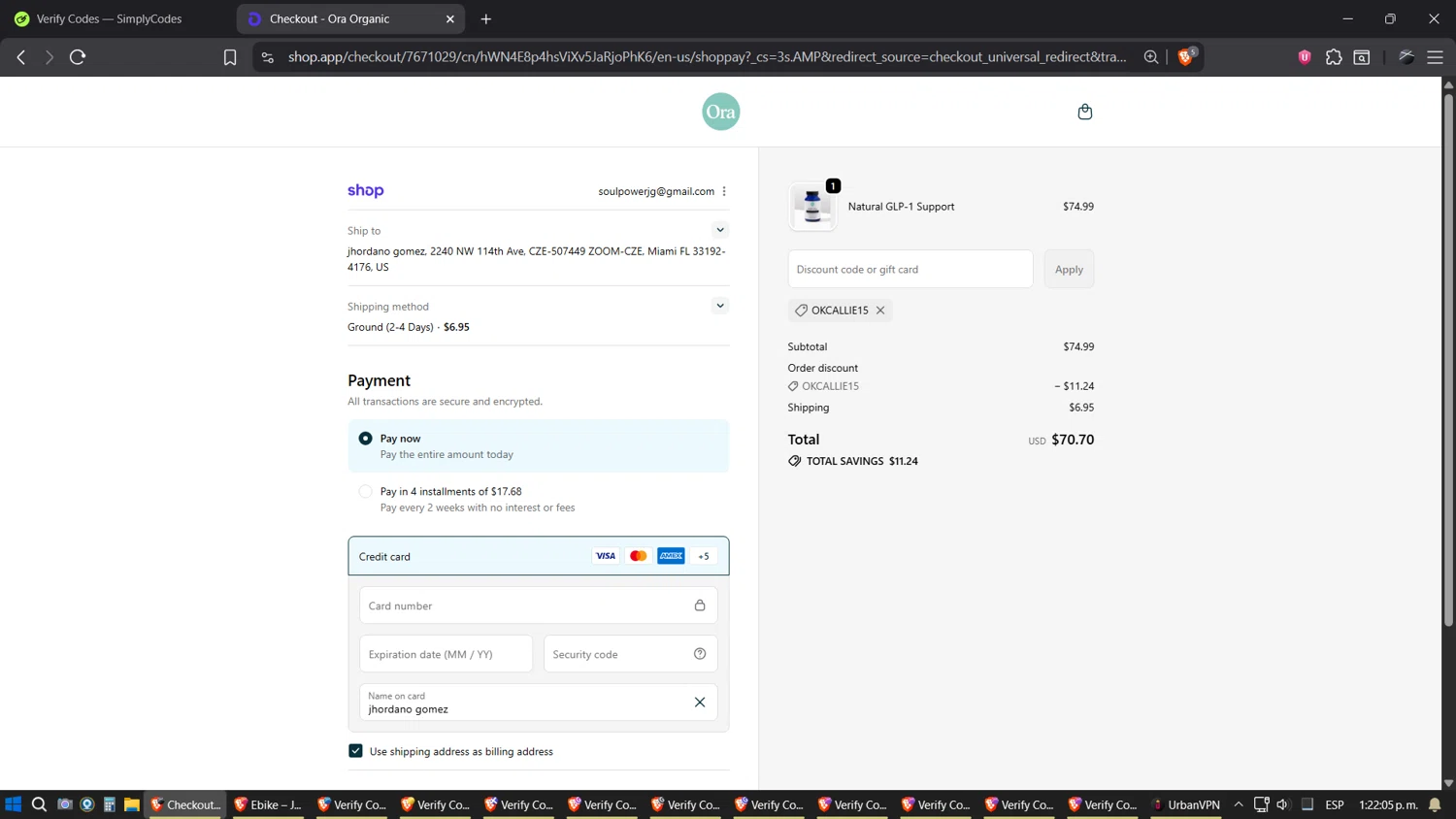Focus the Expiration date field

[x=447, y=654]
